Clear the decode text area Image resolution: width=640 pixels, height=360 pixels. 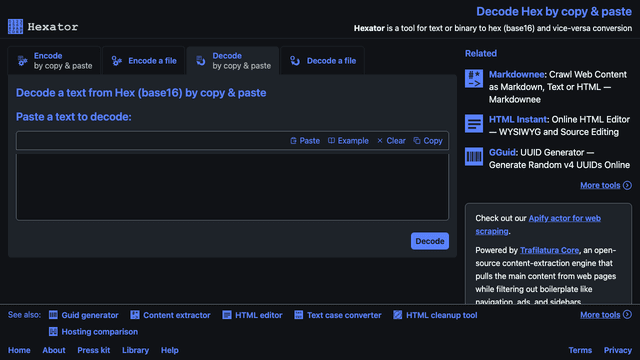click(391, 141)
